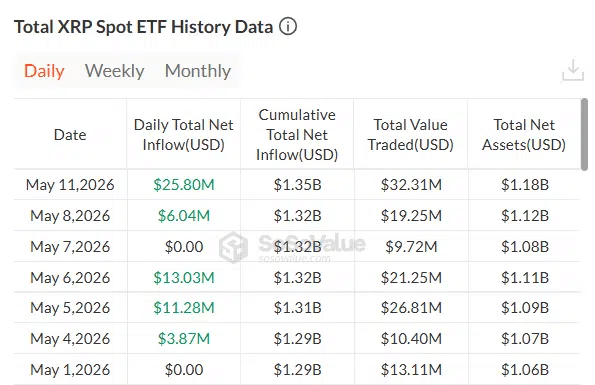Click the Date column header
595x385 pixels.
coord(70,135)
